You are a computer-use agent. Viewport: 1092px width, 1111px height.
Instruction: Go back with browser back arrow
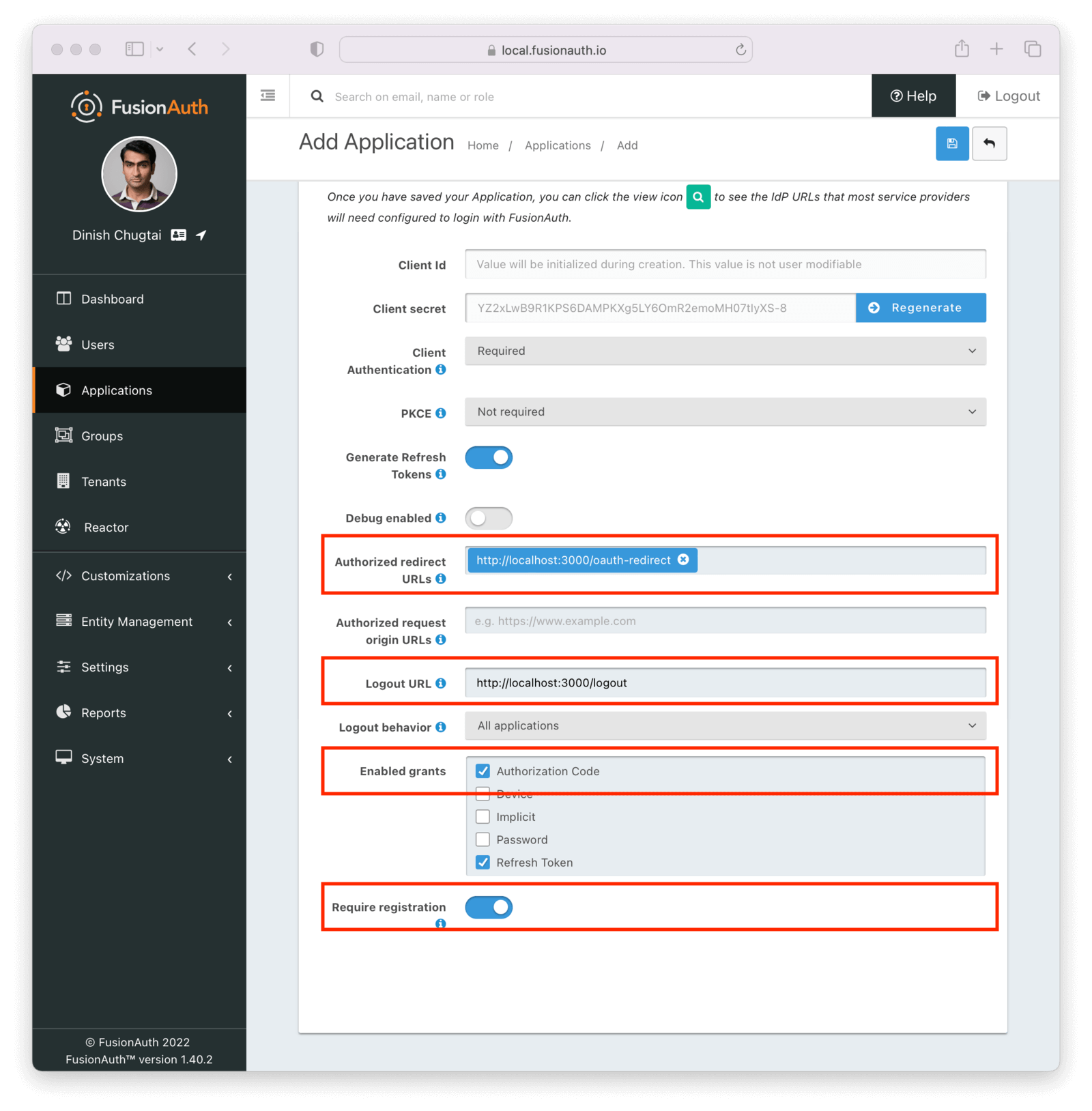192,48
